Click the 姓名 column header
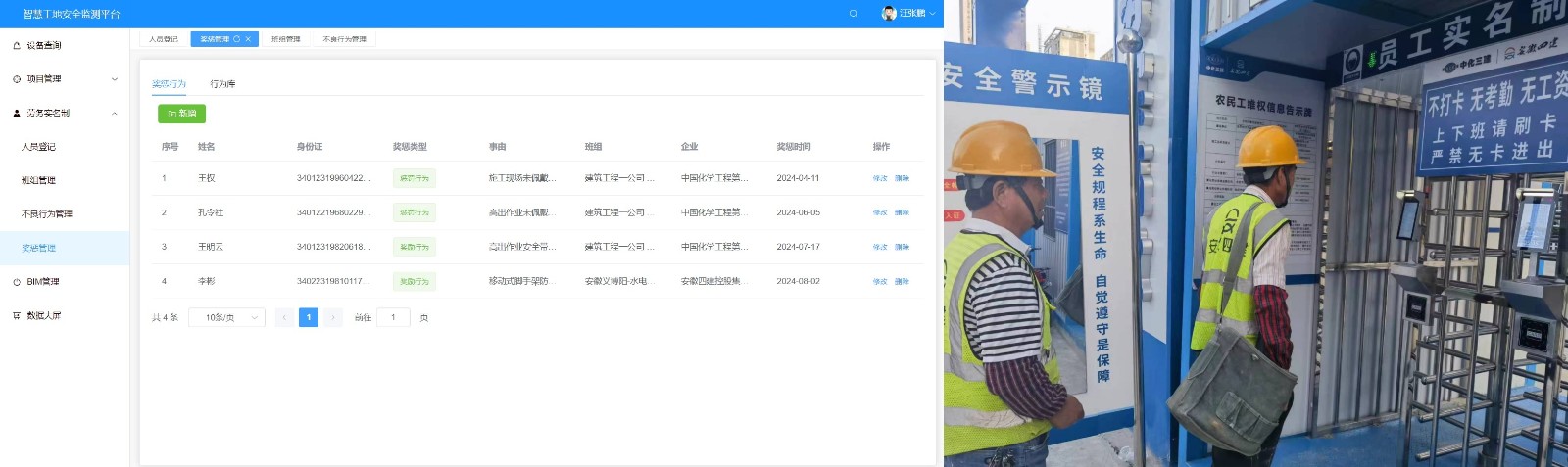The height and width of the screenshot is (467, 1568). point(207,147)
